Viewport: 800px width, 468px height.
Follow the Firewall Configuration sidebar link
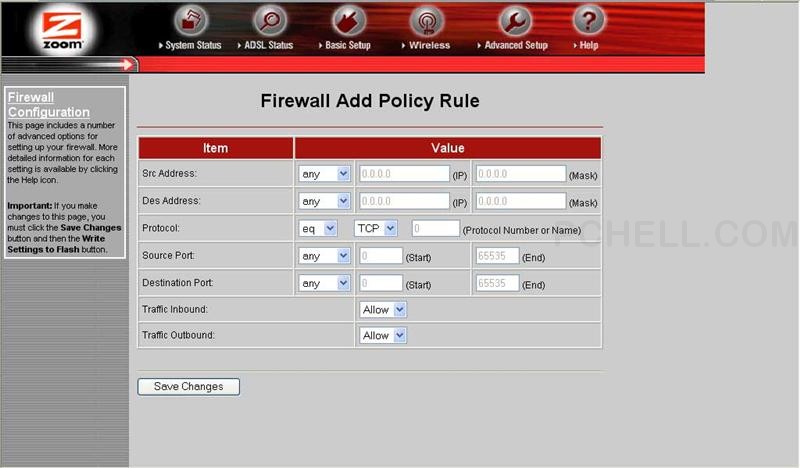48,105
